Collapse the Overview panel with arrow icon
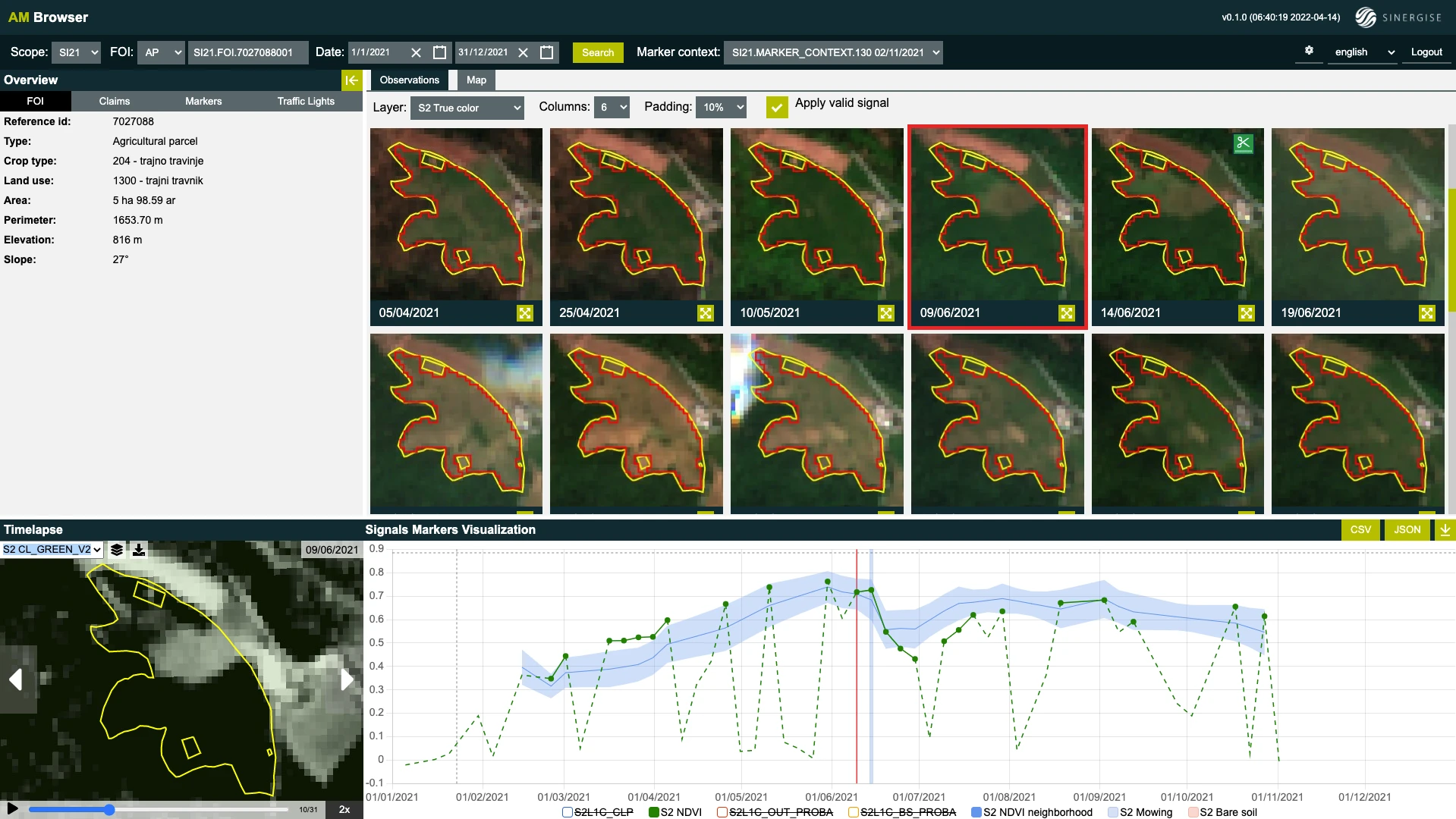Image resolution: width=1456 pixels, height=819 pixels. [x=351, y=80]
